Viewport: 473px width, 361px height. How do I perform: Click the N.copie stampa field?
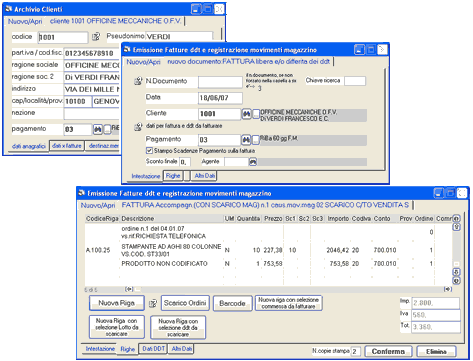click(x=356, y=351)
